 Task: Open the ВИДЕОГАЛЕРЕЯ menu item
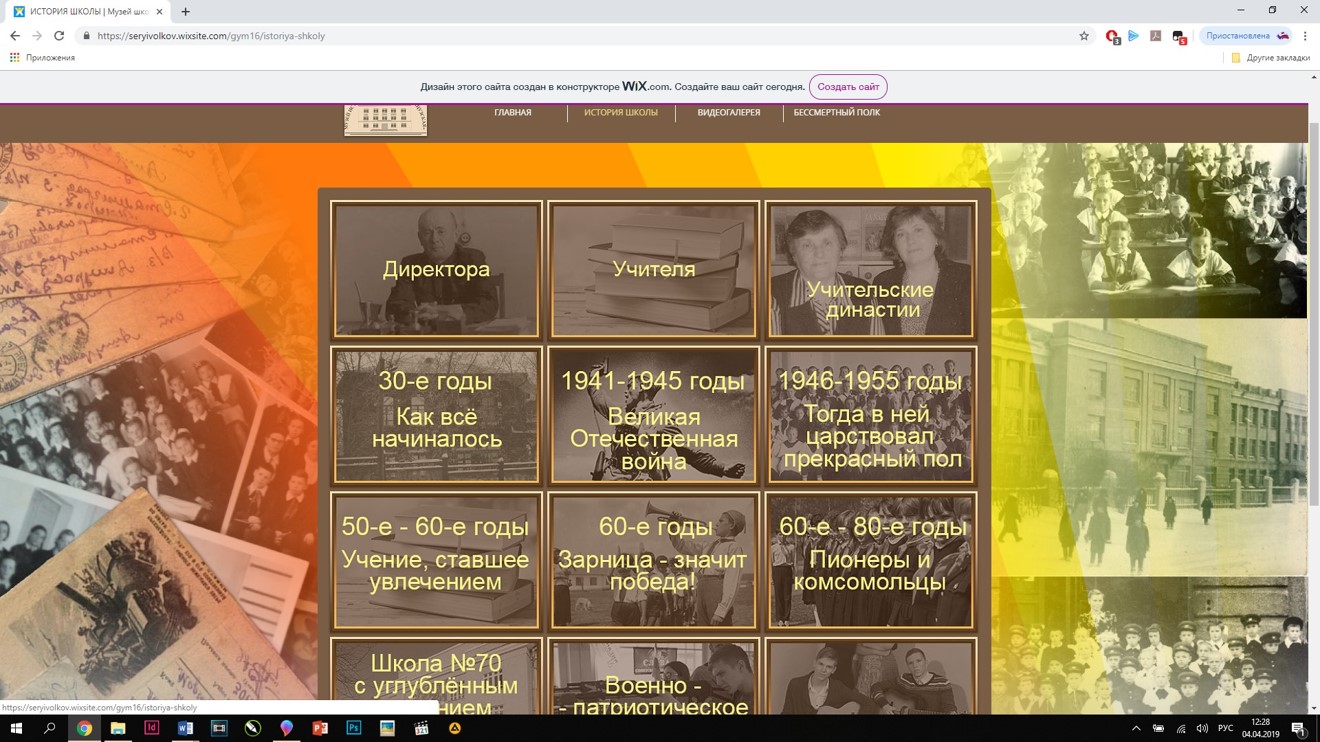tap(729, 113)
